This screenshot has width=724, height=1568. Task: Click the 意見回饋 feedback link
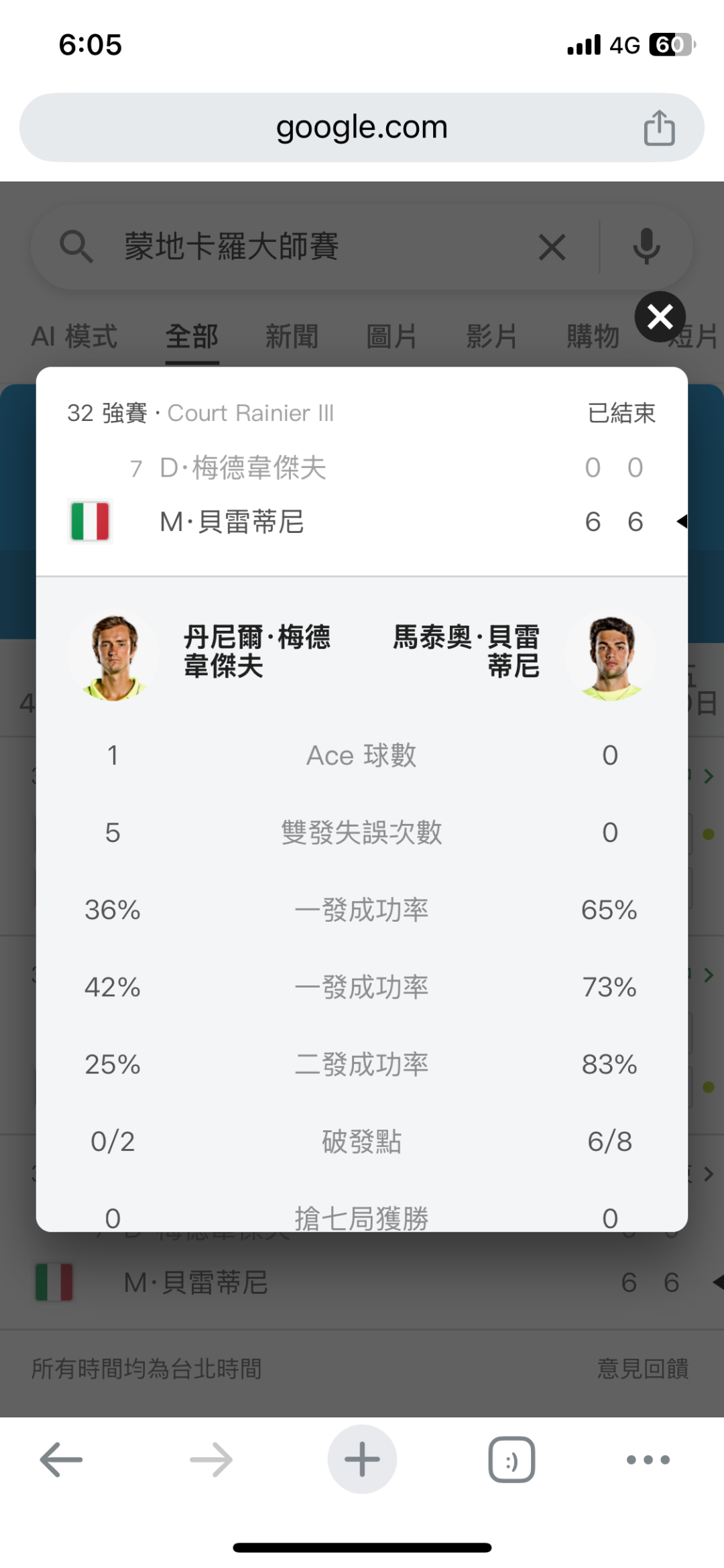[x=643, y=1368]
